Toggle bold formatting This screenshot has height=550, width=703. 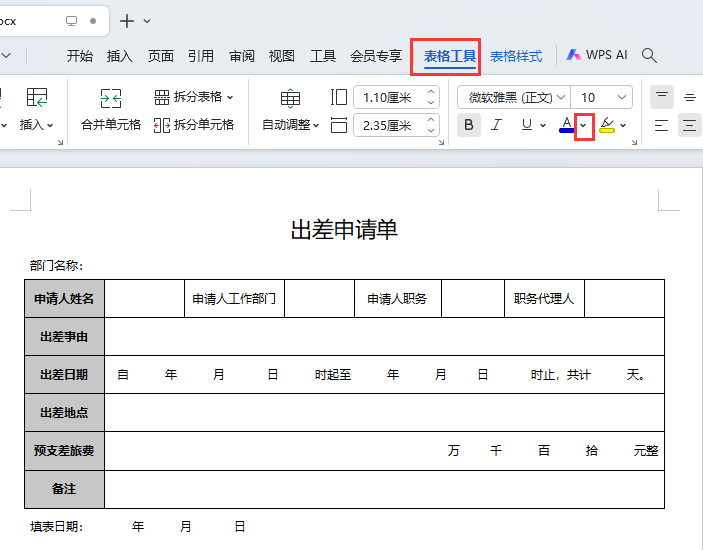[x=468, y=125]
